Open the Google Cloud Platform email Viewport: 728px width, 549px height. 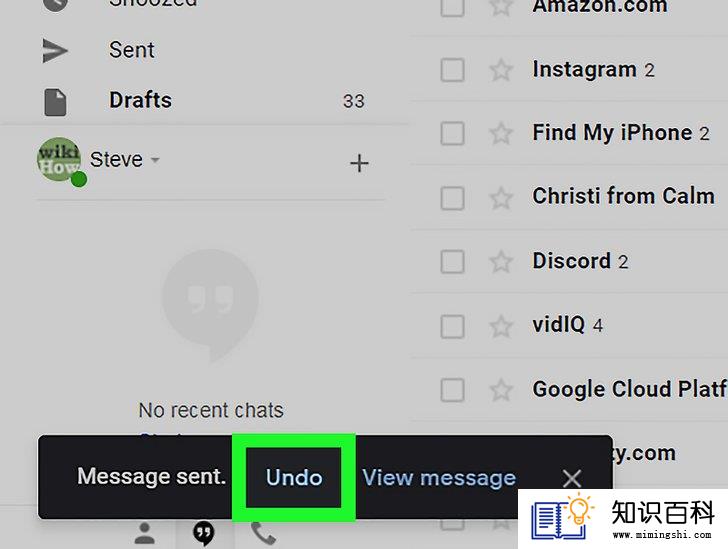click(x=630, y=389)
